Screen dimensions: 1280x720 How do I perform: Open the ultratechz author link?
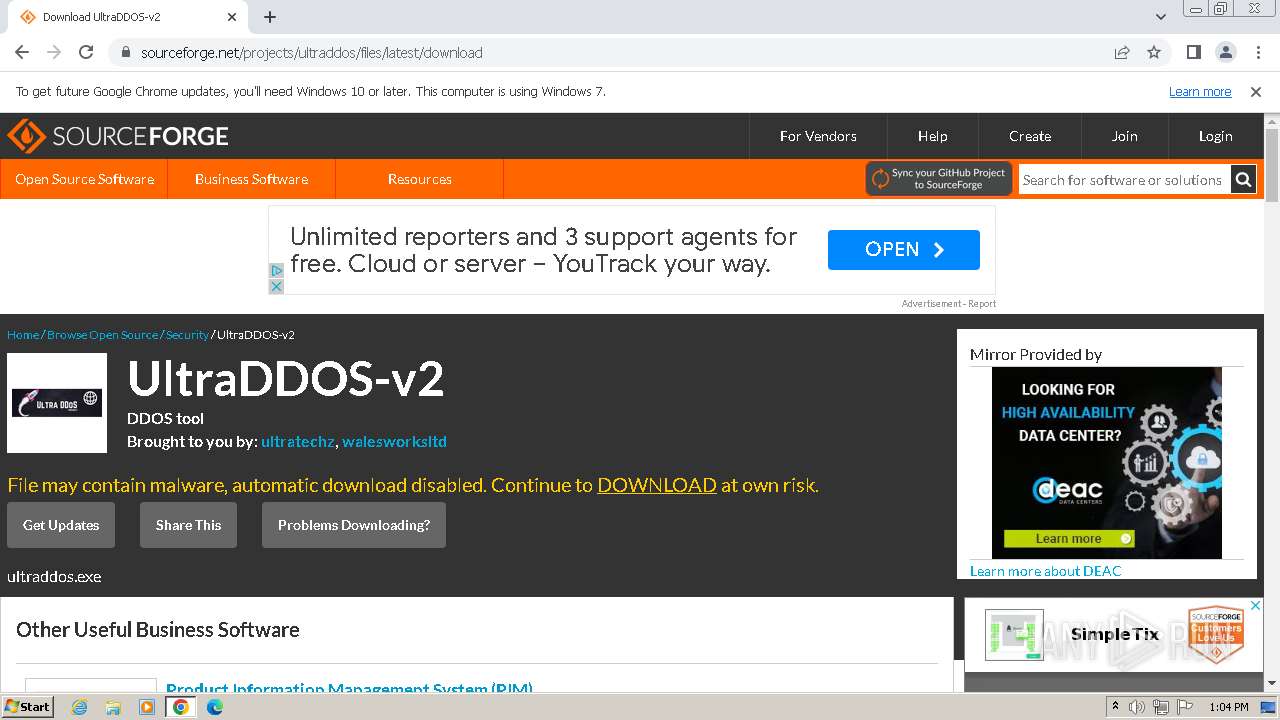(298, 441)
